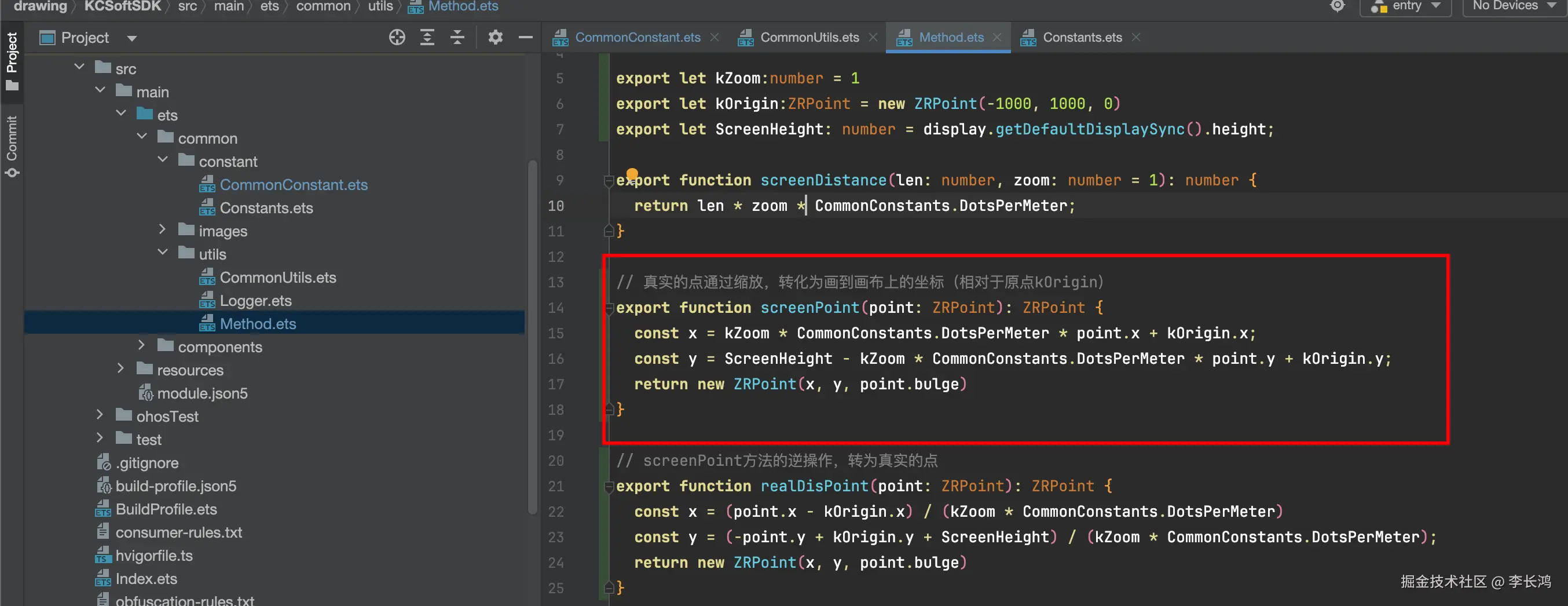Image resolution: width=1568 pixels, height=606 pixels.
Task: Click the screenPoint function name
Action: (809, 308)
